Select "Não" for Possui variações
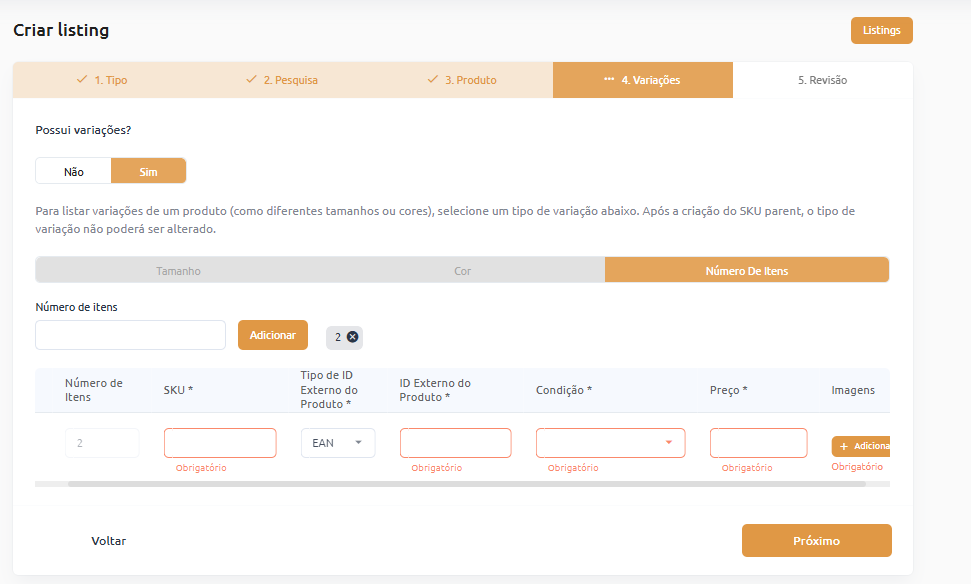971x584 pixels. (73, 171)
